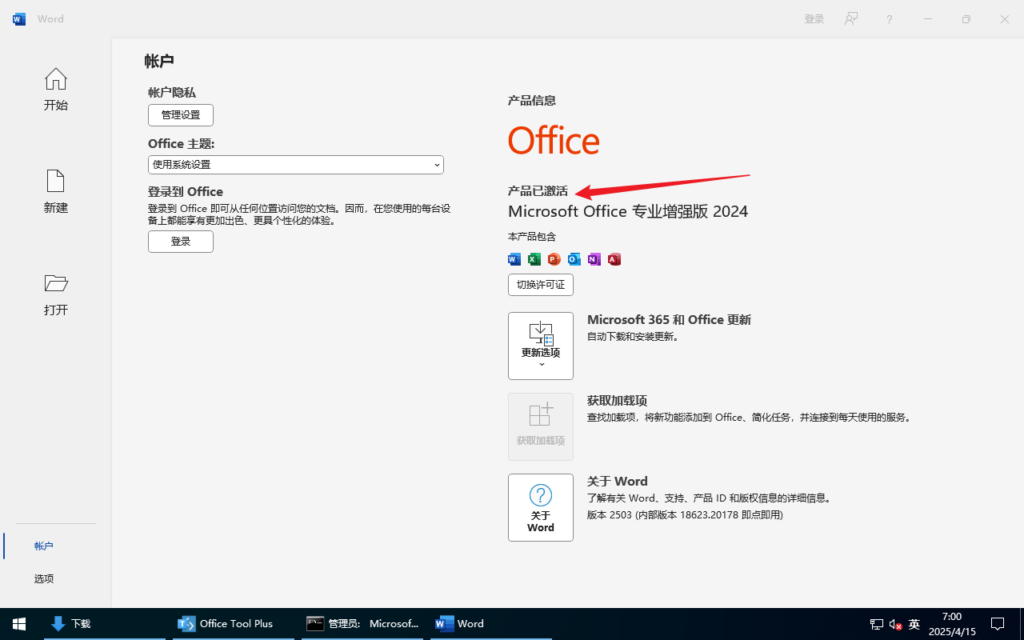Click the feedback person icon in title bar
The height and width of the screenshot is (640, 1024).
851,19
